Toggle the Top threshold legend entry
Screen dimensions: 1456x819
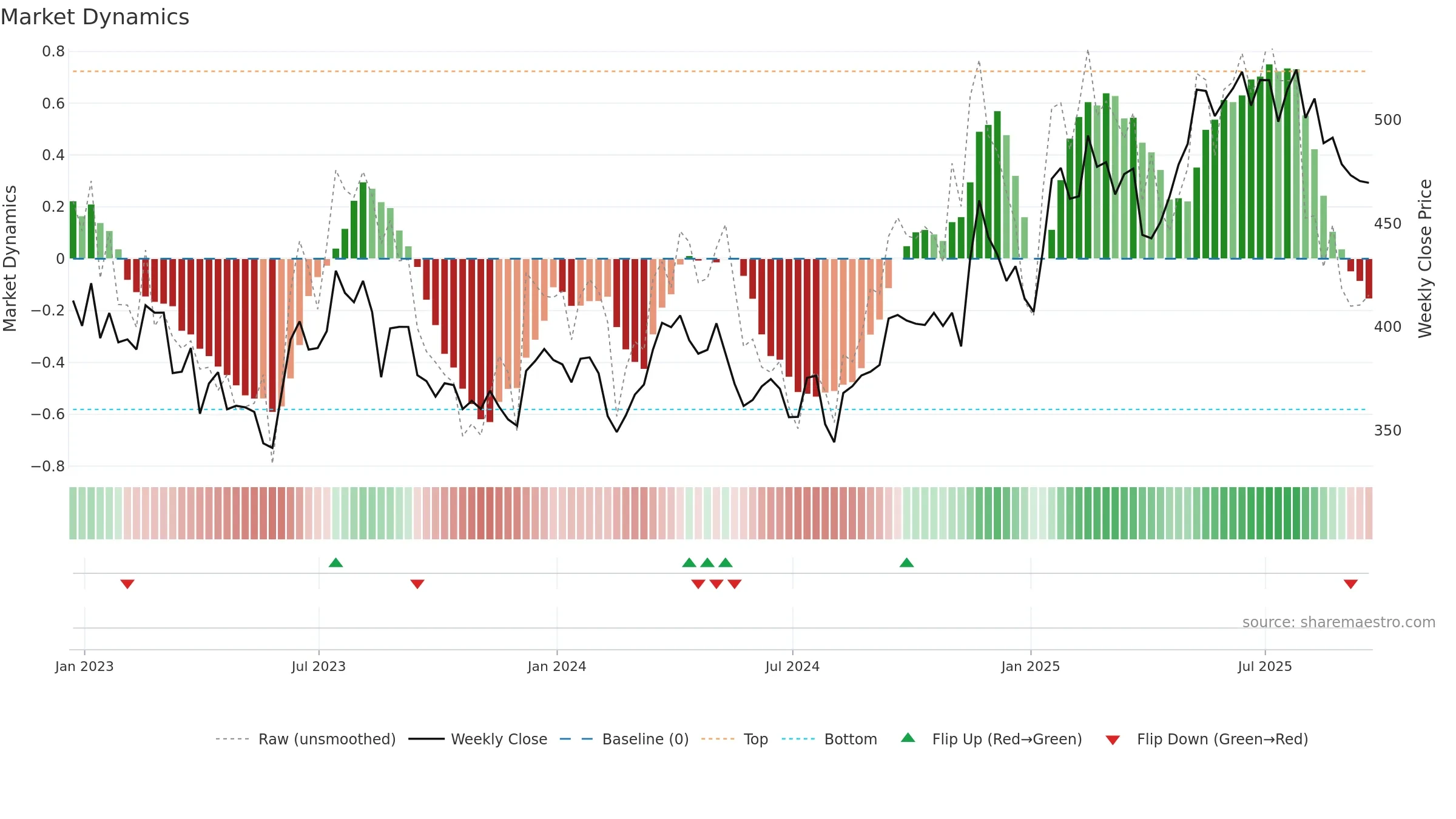pos(735,739)
